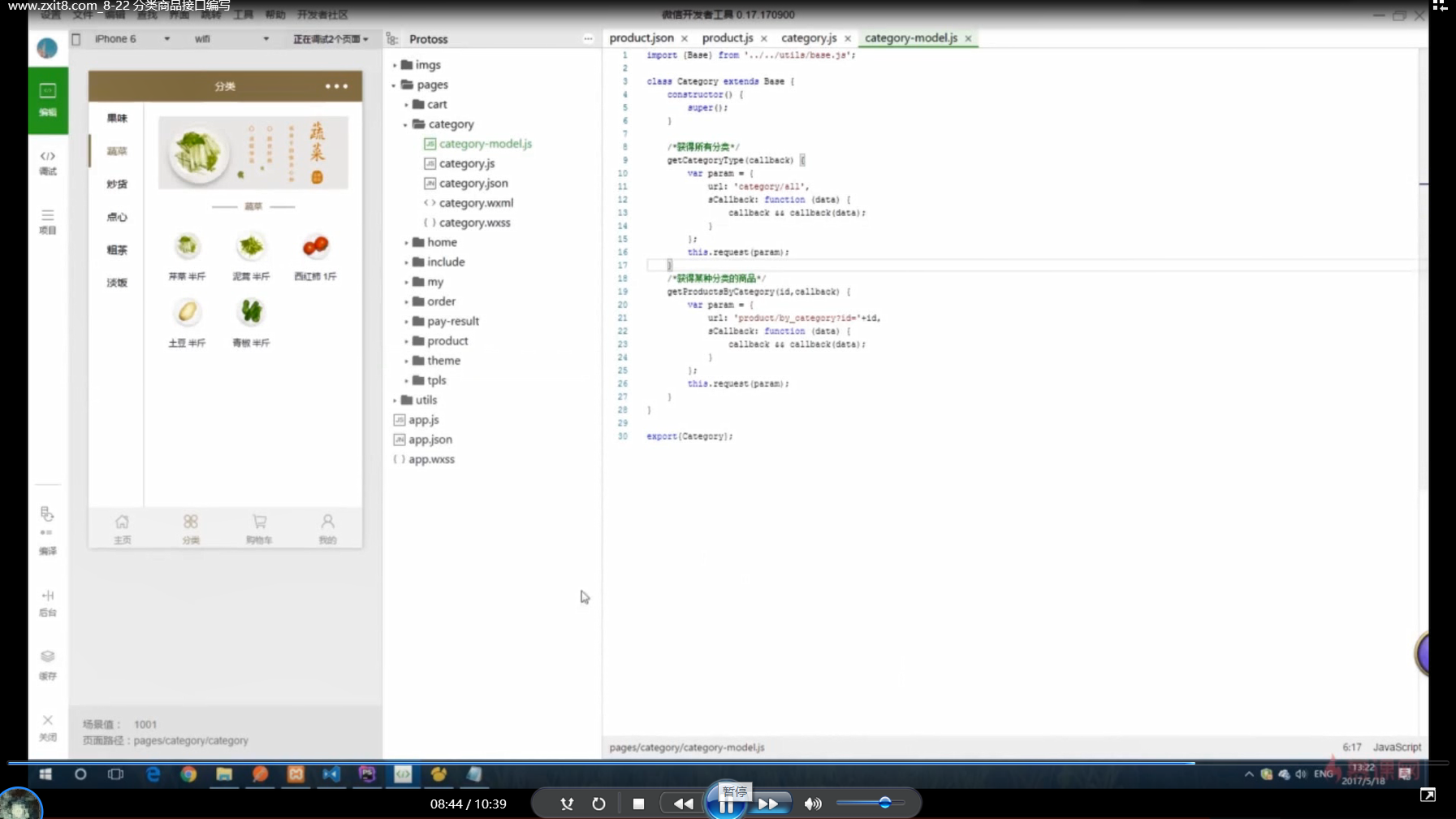
Task: Open the project (项目) sidebar panel
Action: click(48, 222)
